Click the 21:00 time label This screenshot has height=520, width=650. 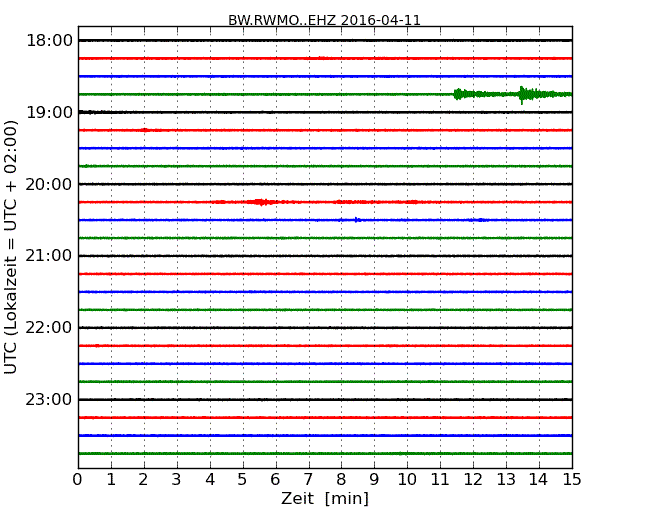pyautogui.click(x=49, y=256)
